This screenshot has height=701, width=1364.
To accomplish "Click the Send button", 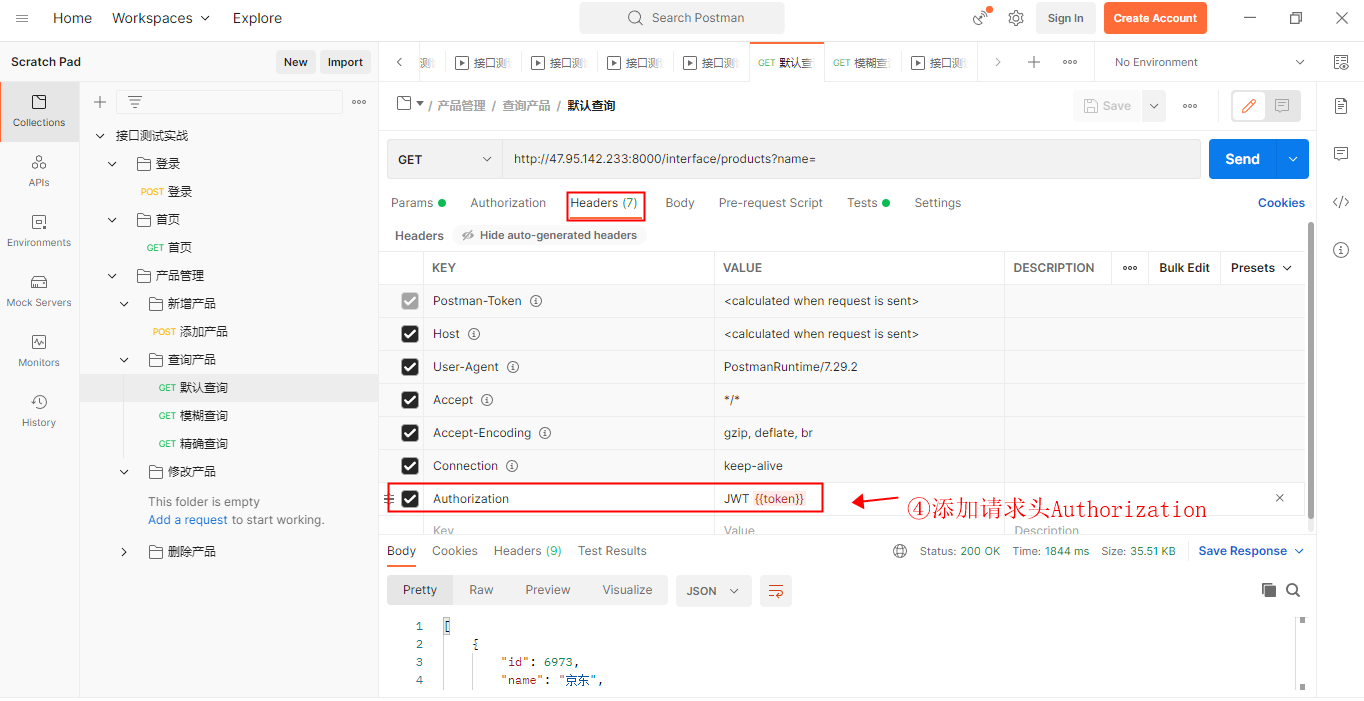I will click(x=1243, y=159).
